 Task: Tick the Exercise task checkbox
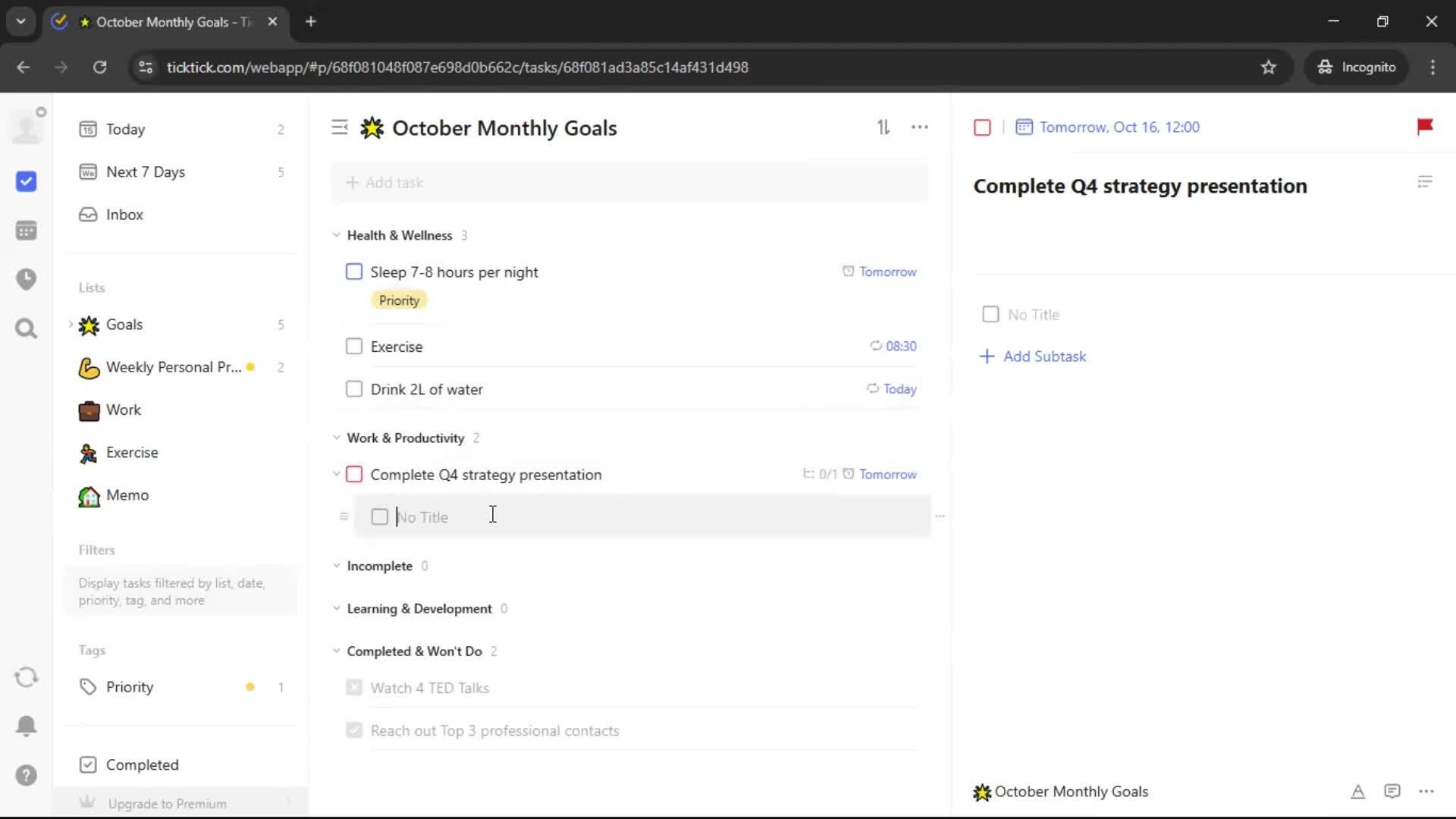tap(354, 347)
